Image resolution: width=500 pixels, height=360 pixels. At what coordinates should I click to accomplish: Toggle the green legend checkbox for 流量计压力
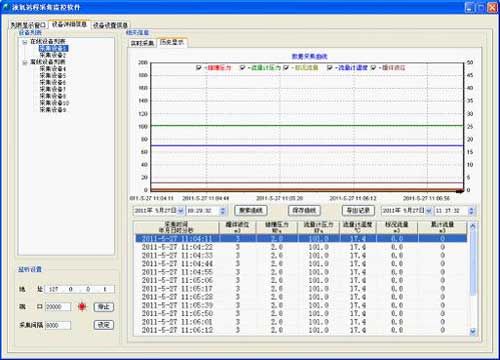(242, 68)
